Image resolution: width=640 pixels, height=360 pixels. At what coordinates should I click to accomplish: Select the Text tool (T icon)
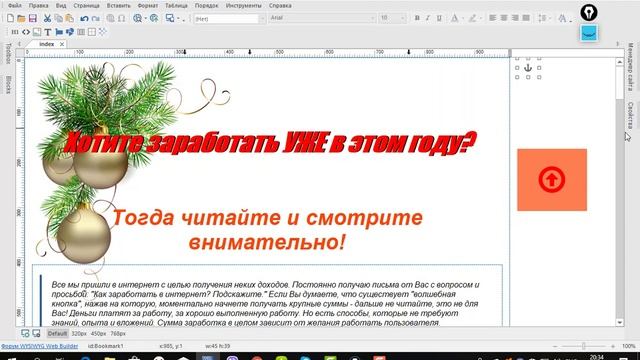coord(48,32)
